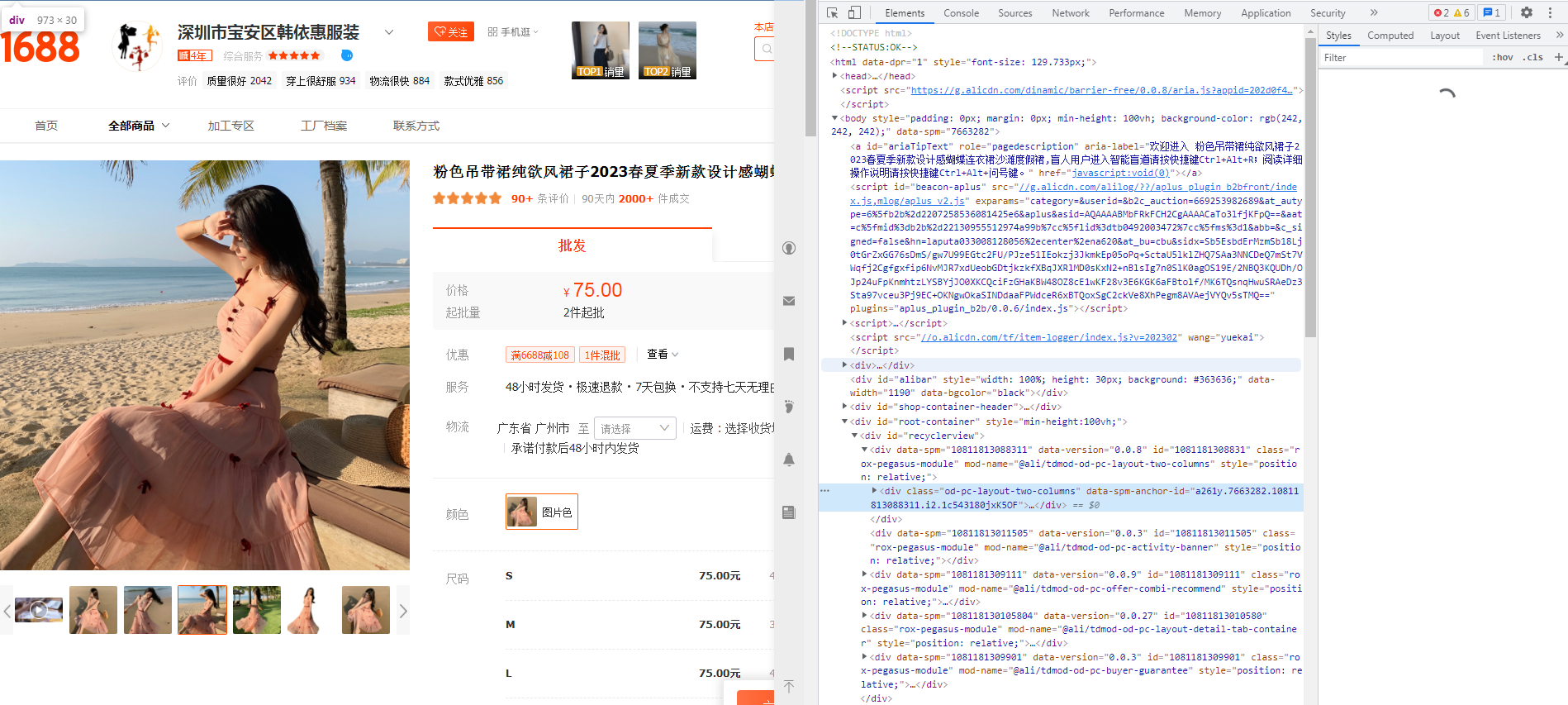Expand the head element node
Screen dimensions: 1568x705
834,76
